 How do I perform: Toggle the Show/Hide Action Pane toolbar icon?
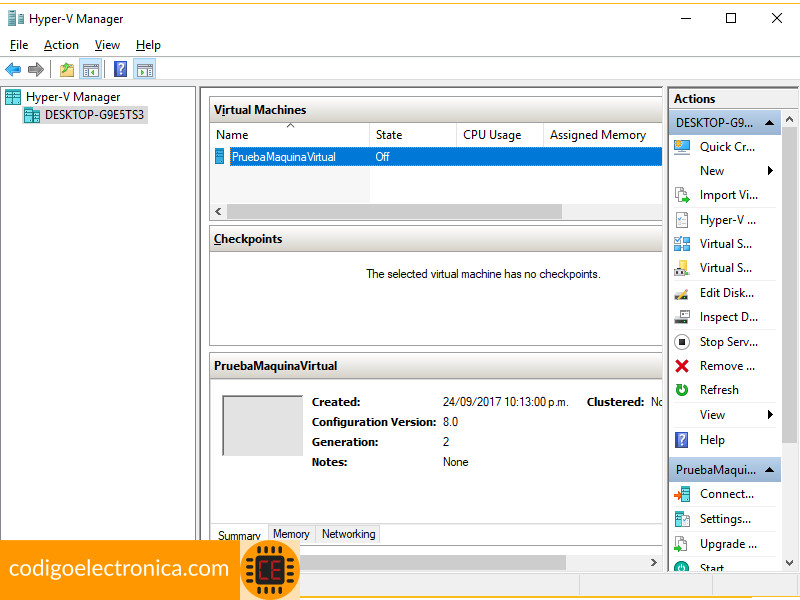click(x=145, y=69)
